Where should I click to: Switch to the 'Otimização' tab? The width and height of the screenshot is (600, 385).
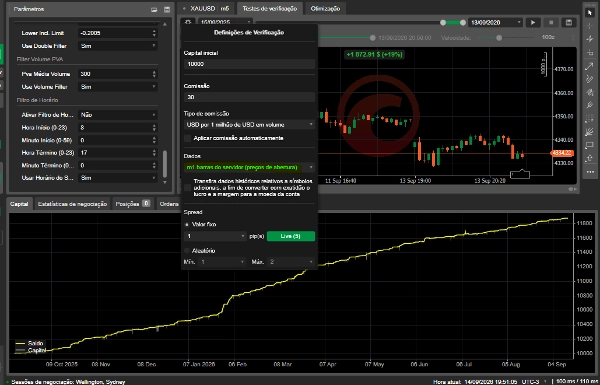[x=325, y=8]
